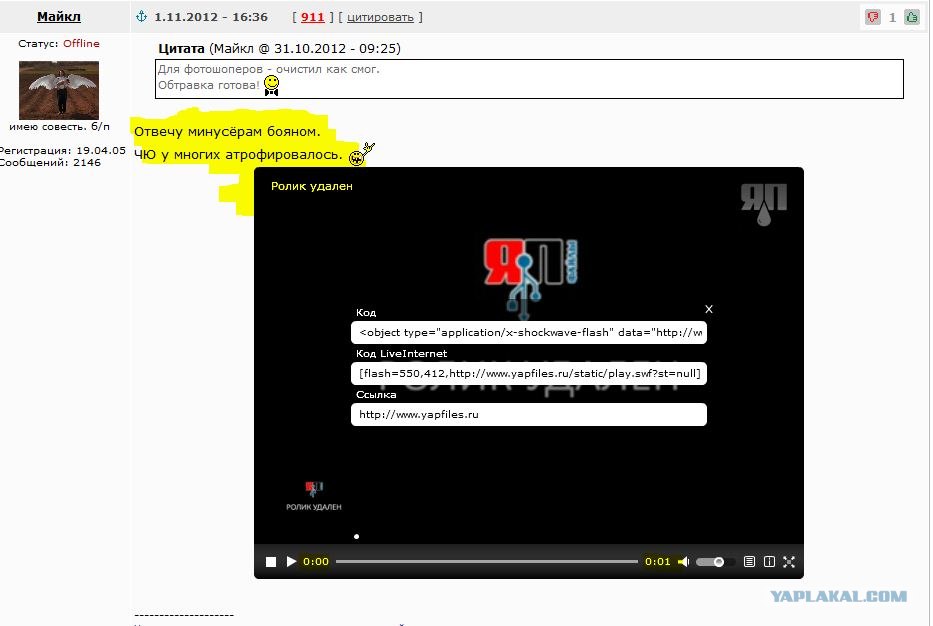Click the user avatar image

(59, 90)
